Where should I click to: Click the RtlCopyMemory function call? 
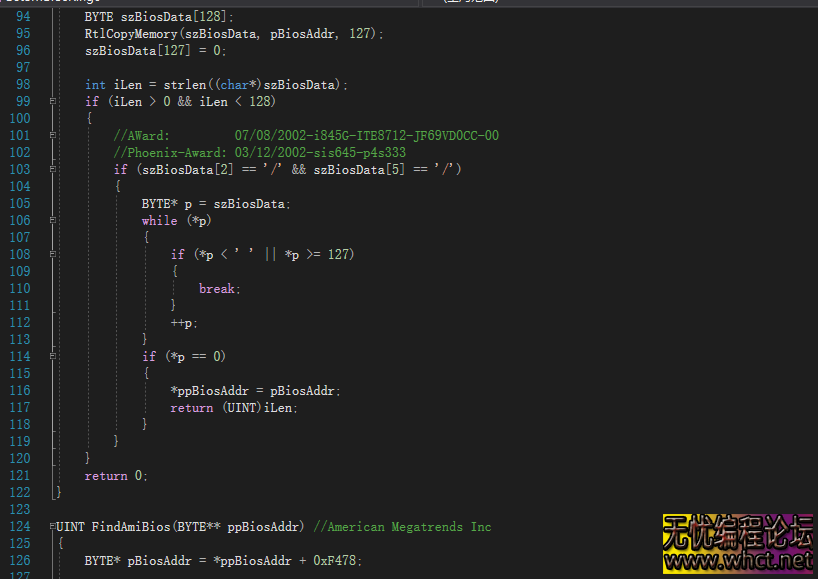pos(125,34)
